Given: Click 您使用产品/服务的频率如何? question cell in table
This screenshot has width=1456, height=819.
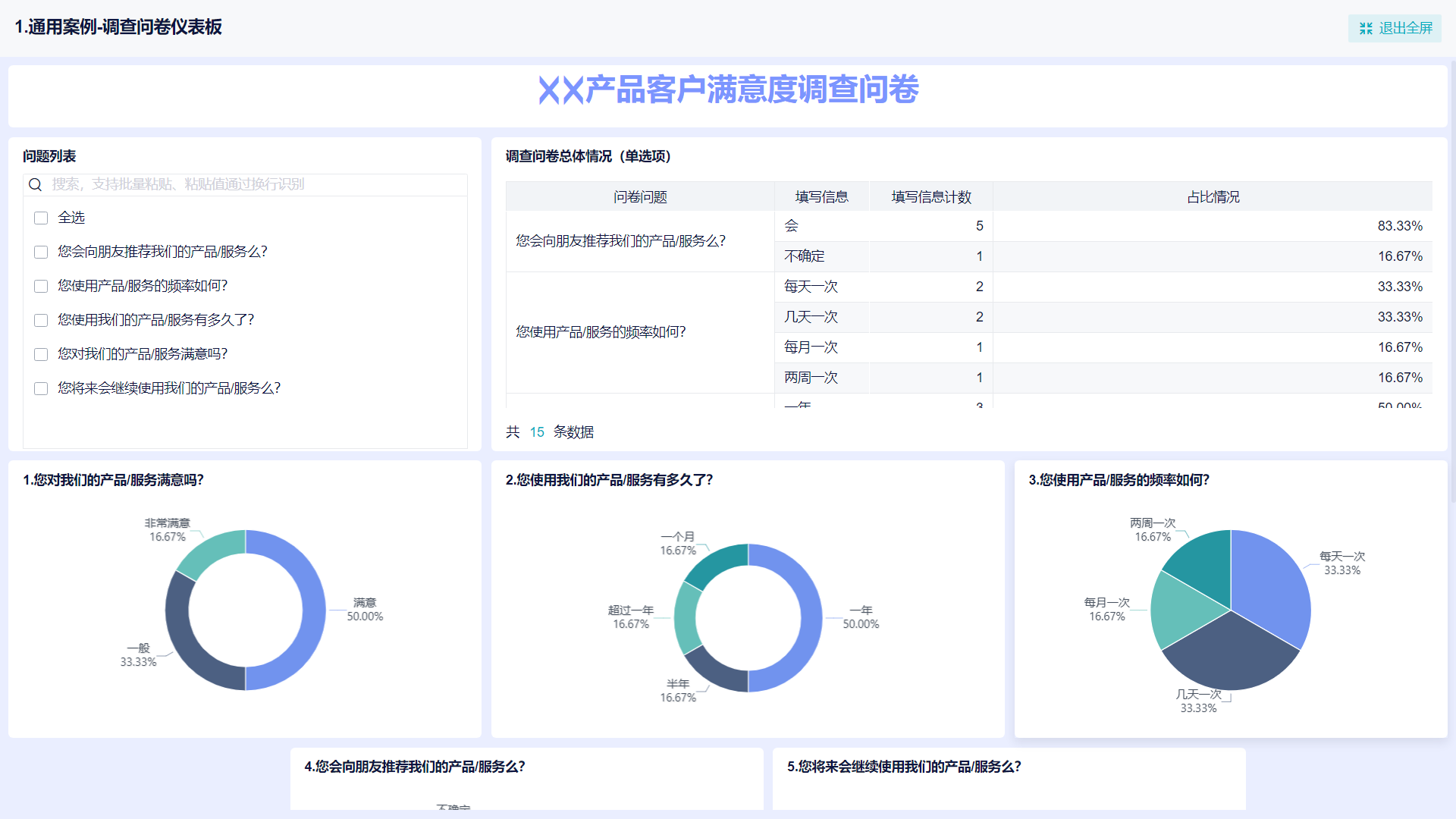Looking at the screenshot, I should (x=640, y=332).
